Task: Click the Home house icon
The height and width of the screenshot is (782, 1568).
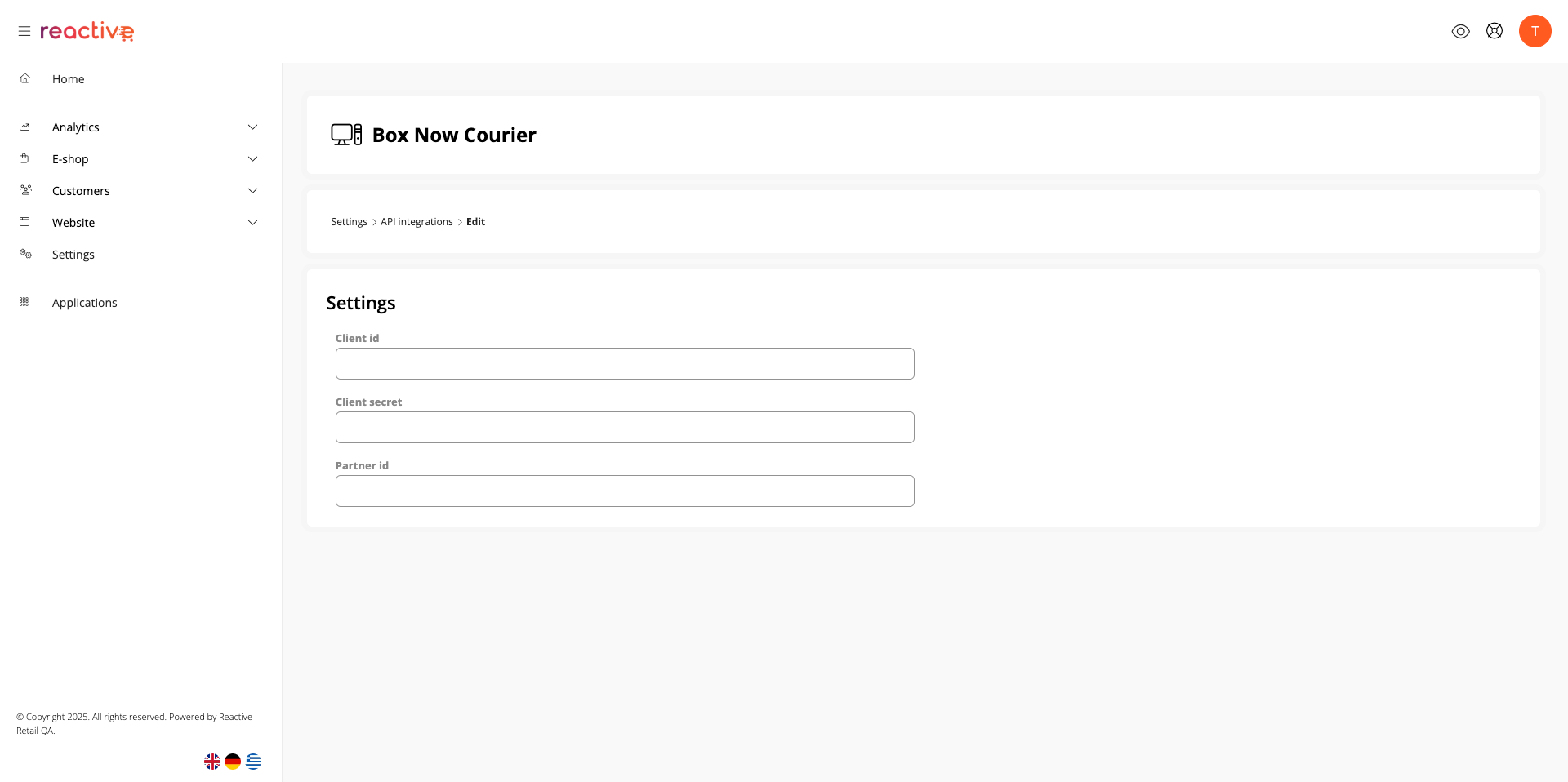Action: [x=25, y=79]
